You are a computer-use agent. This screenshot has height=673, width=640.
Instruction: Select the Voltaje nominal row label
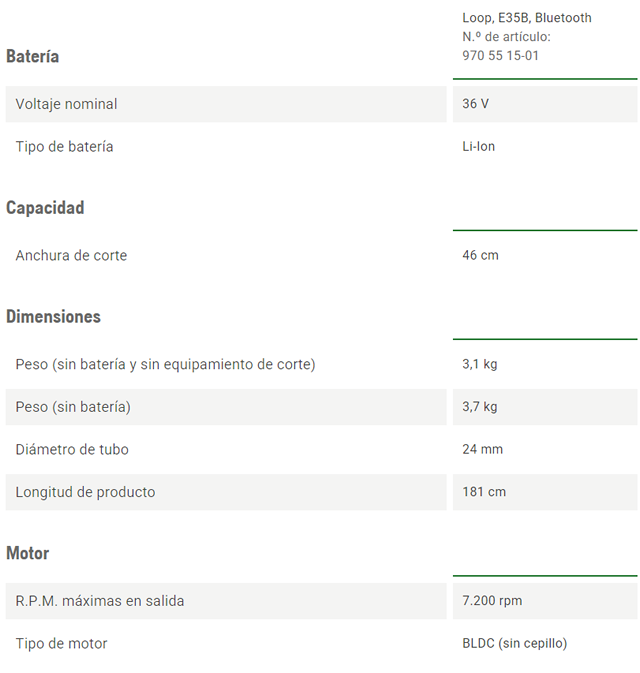pos(66,104)
